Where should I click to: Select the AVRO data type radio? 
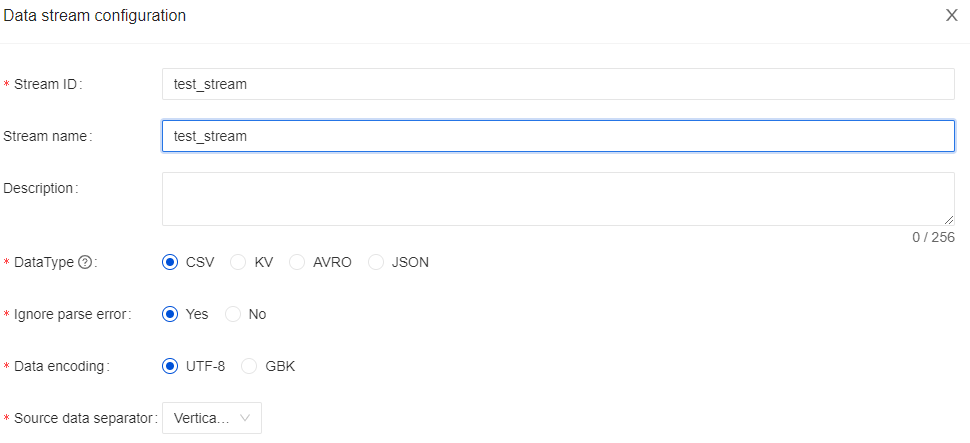[297, 262]
